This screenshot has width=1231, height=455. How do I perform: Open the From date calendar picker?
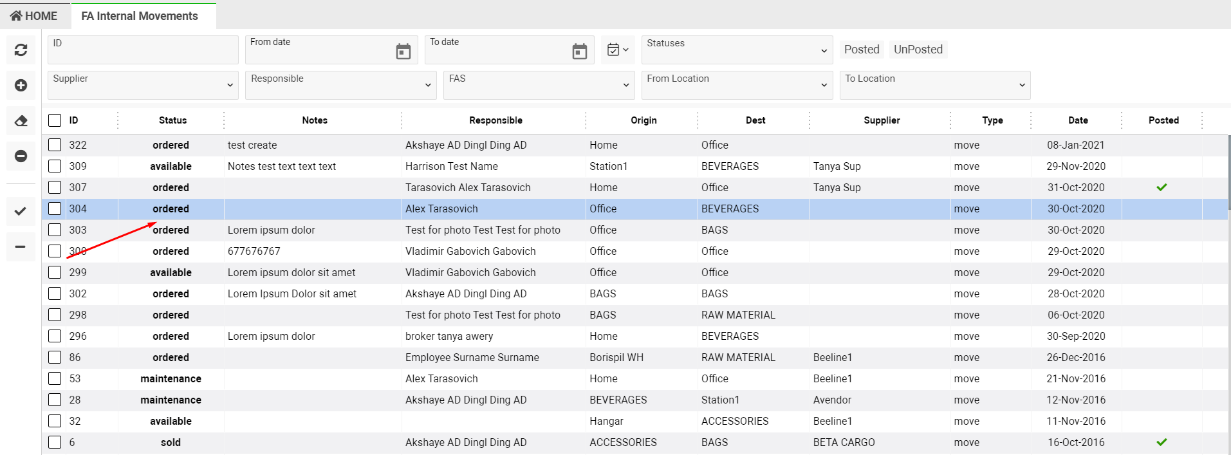point(403,52)
